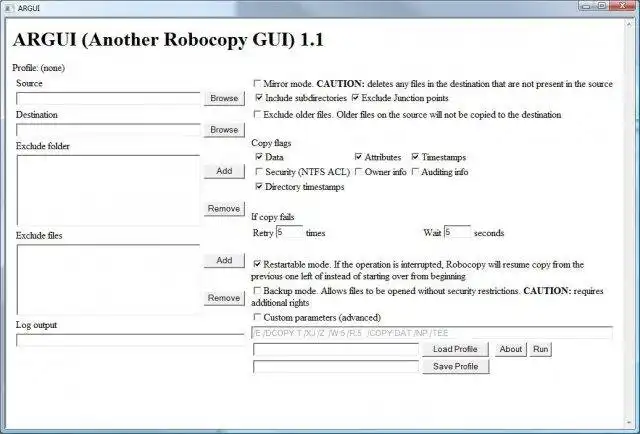The image size is (640, 434).
Task: Click the custom parameters command field
Action: [x=432, y=333]
